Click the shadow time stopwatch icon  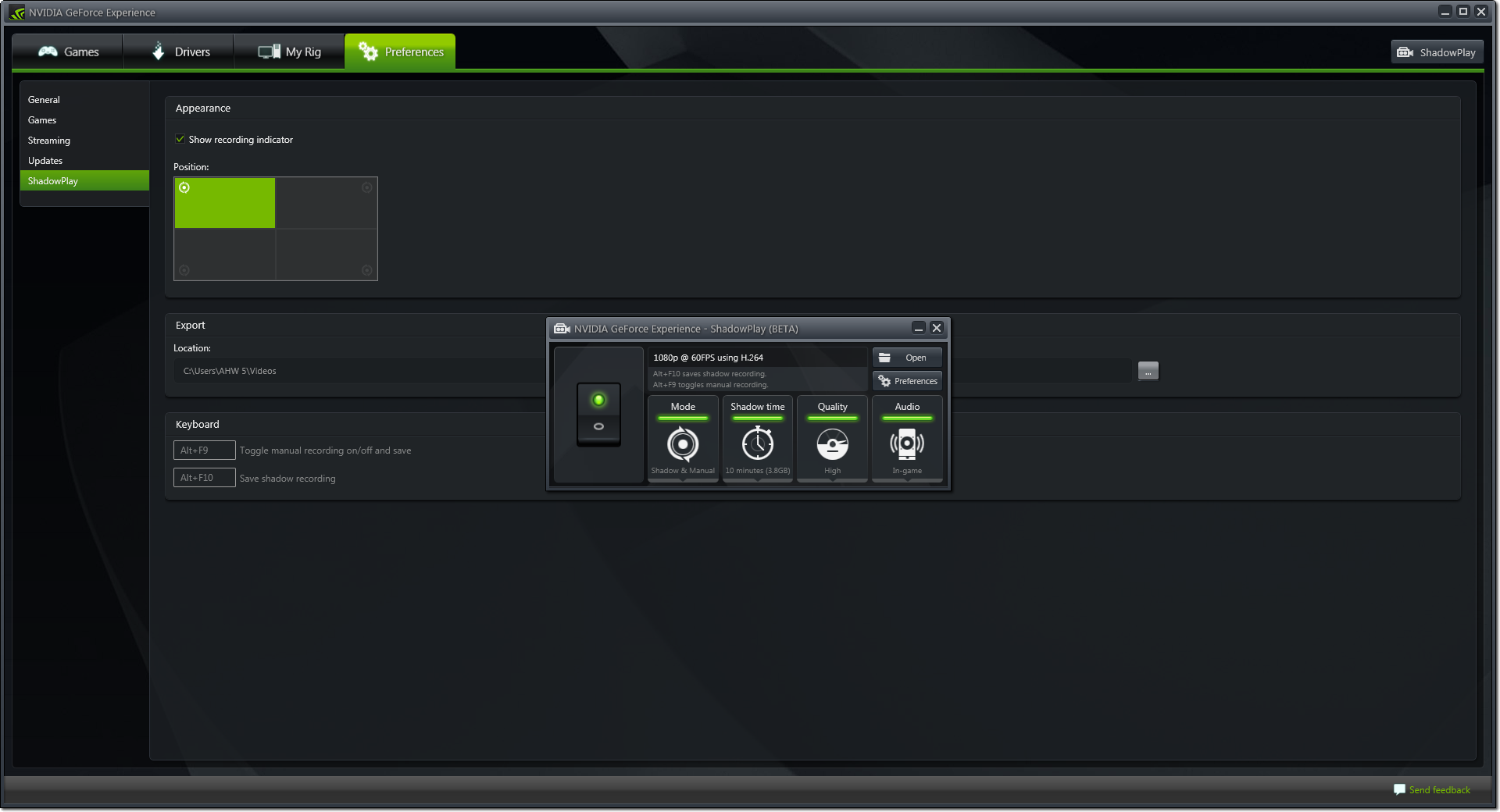(758, 443)
